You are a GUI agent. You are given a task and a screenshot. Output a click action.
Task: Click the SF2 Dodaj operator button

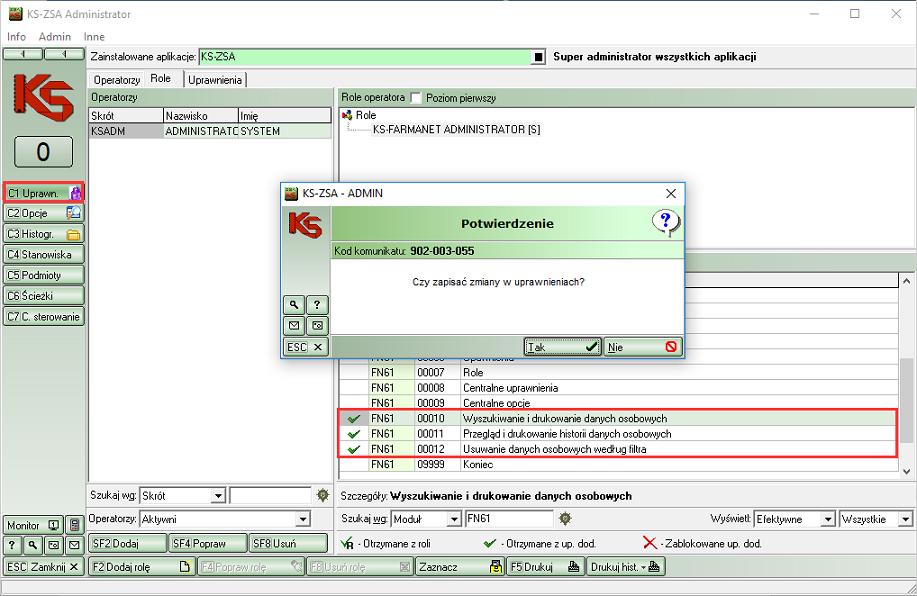(127, 543)
